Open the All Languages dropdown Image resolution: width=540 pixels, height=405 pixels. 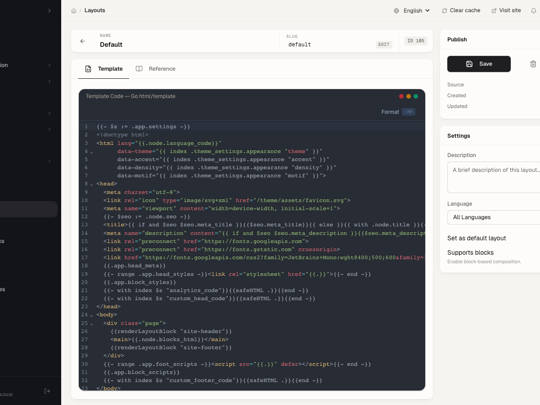494,217
